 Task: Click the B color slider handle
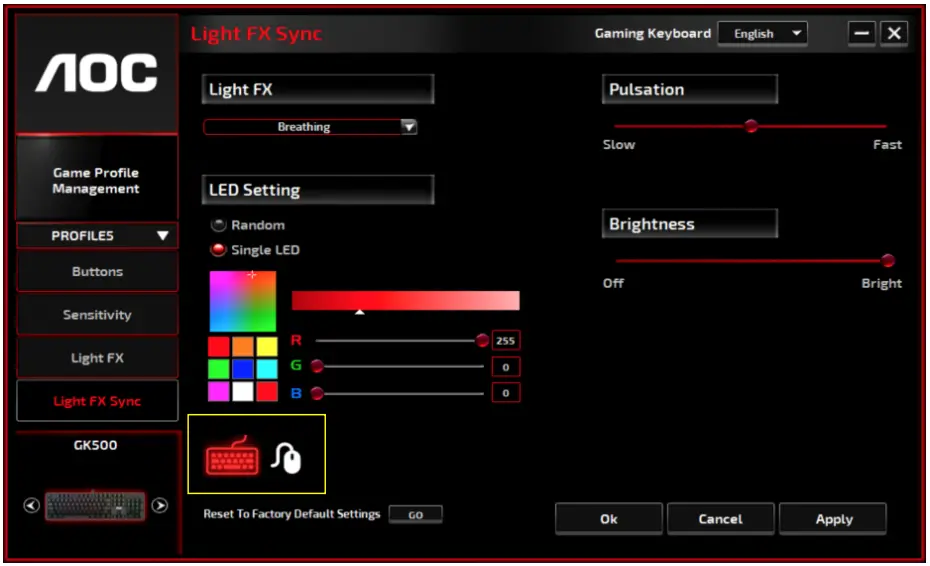point(317,393)
